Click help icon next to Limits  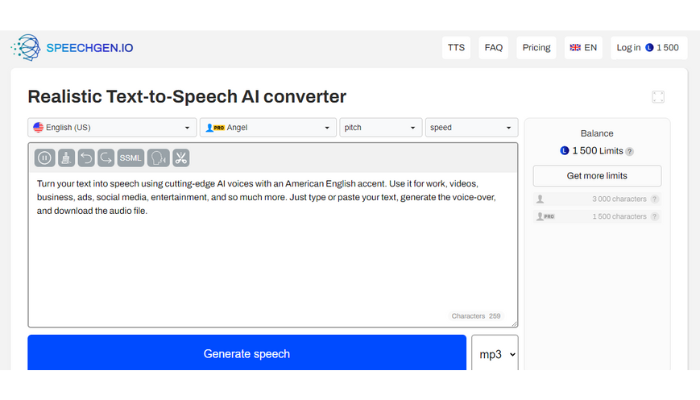pos(629,151)
